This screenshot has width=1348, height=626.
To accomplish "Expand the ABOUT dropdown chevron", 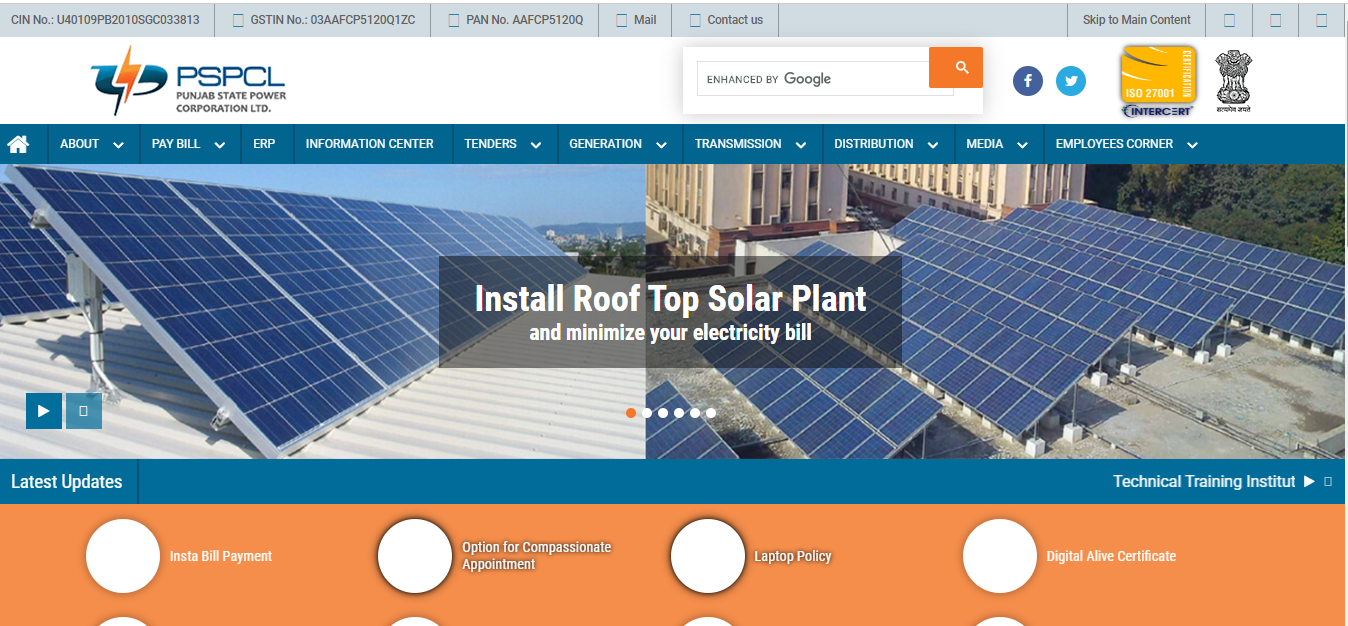I will (x=119, y=145).
